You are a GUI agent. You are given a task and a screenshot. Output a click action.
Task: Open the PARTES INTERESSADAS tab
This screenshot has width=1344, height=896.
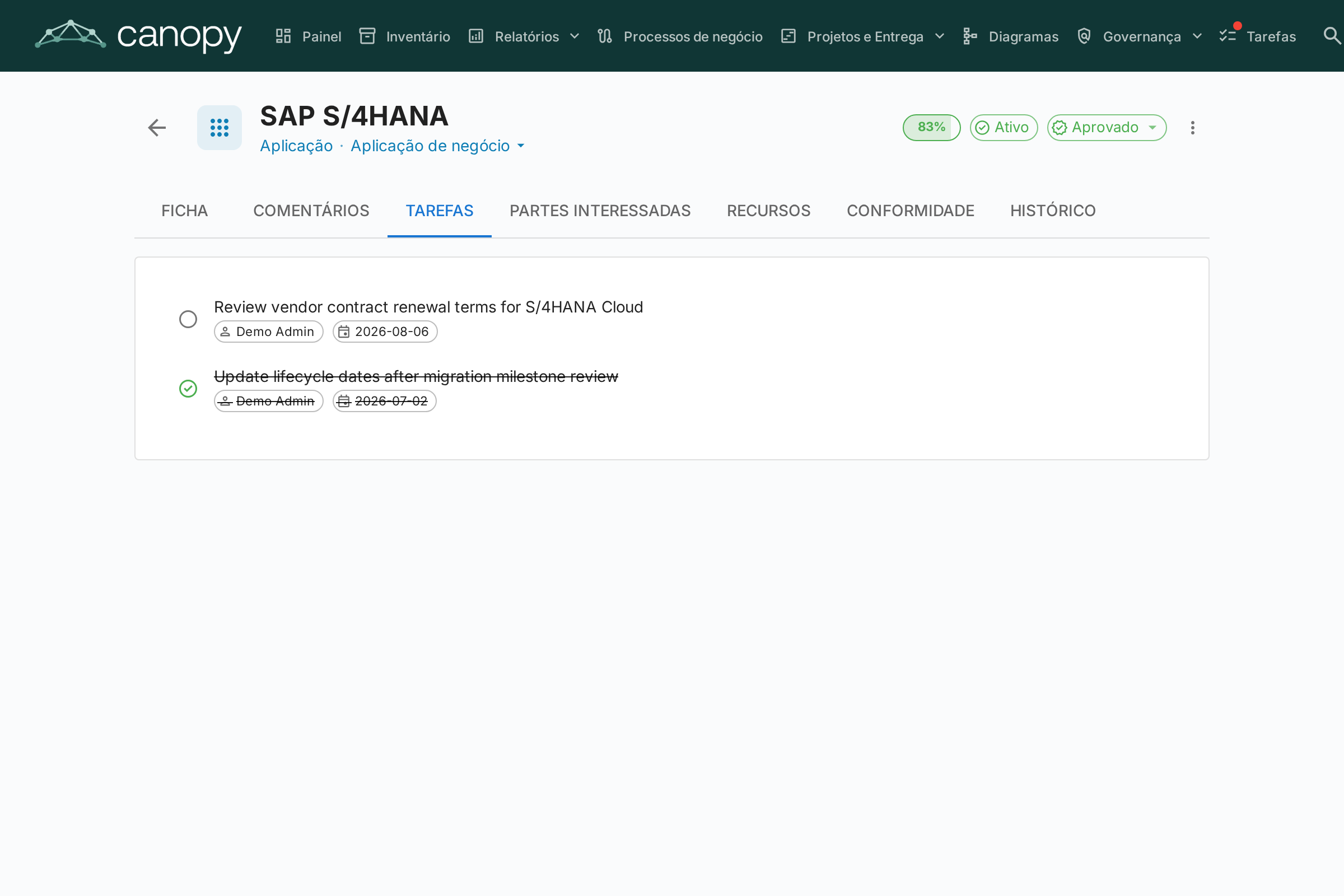tap(600, 211)
